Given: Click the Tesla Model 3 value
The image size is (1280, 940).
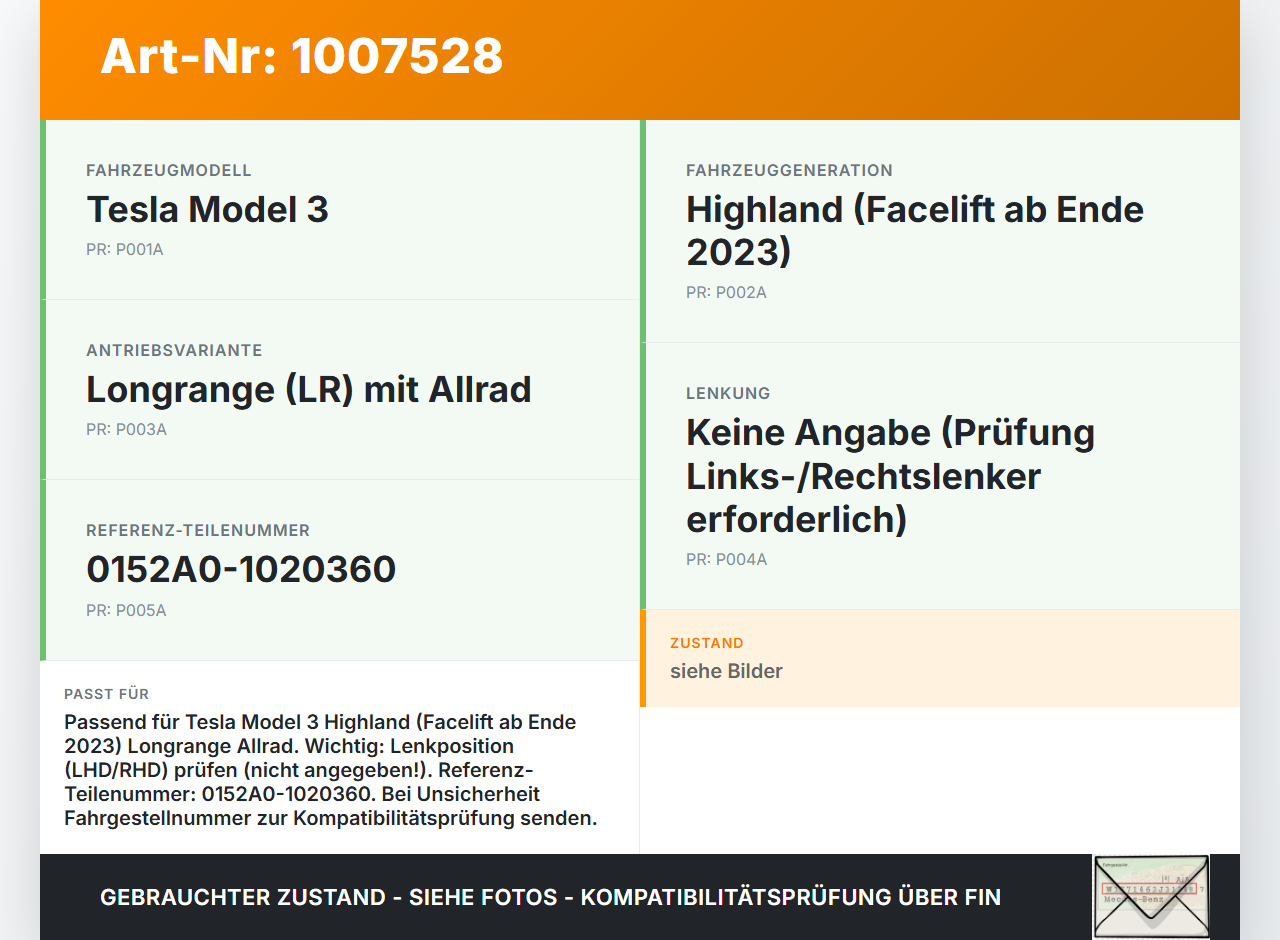Looking at the screenshot, I should pyautogui.click(x=207, y=209).
